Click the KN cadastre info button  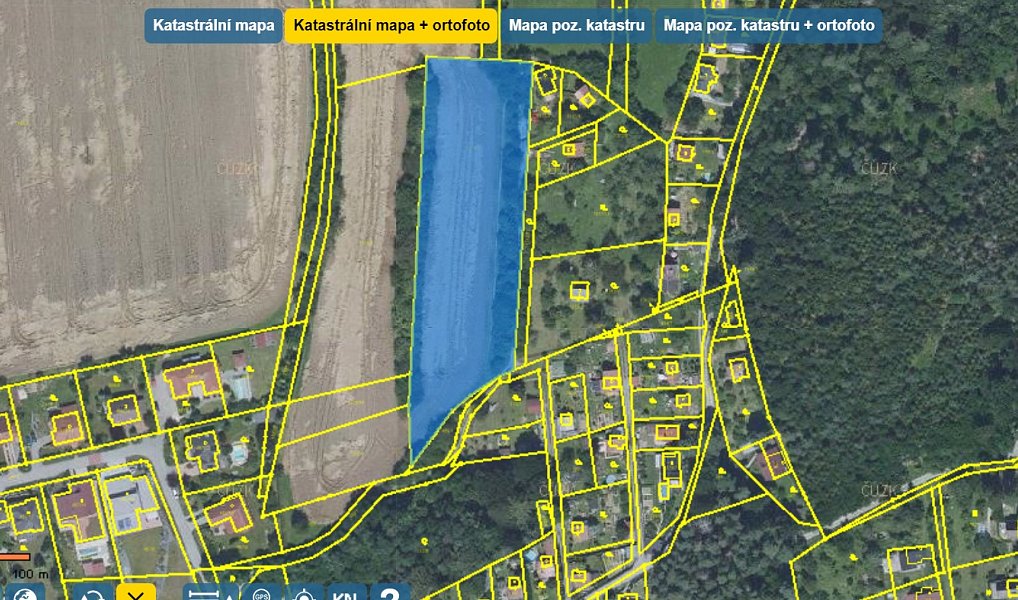(x=347, y=592)
